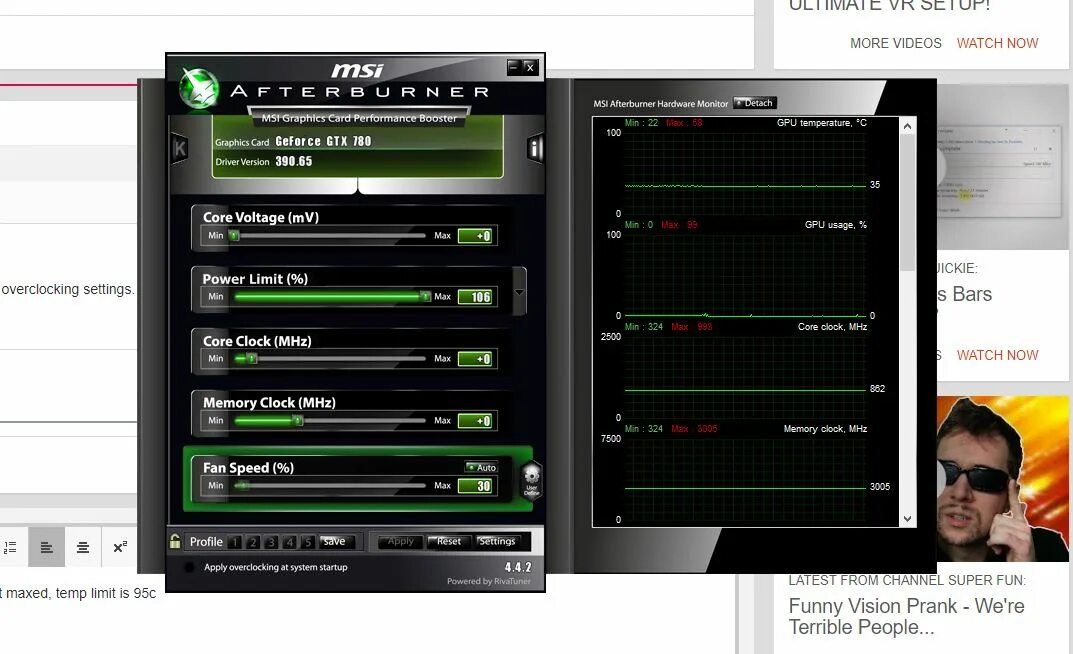
Task: Click the Afterburner dragon logo icon
Action: [x=198, y=89]
